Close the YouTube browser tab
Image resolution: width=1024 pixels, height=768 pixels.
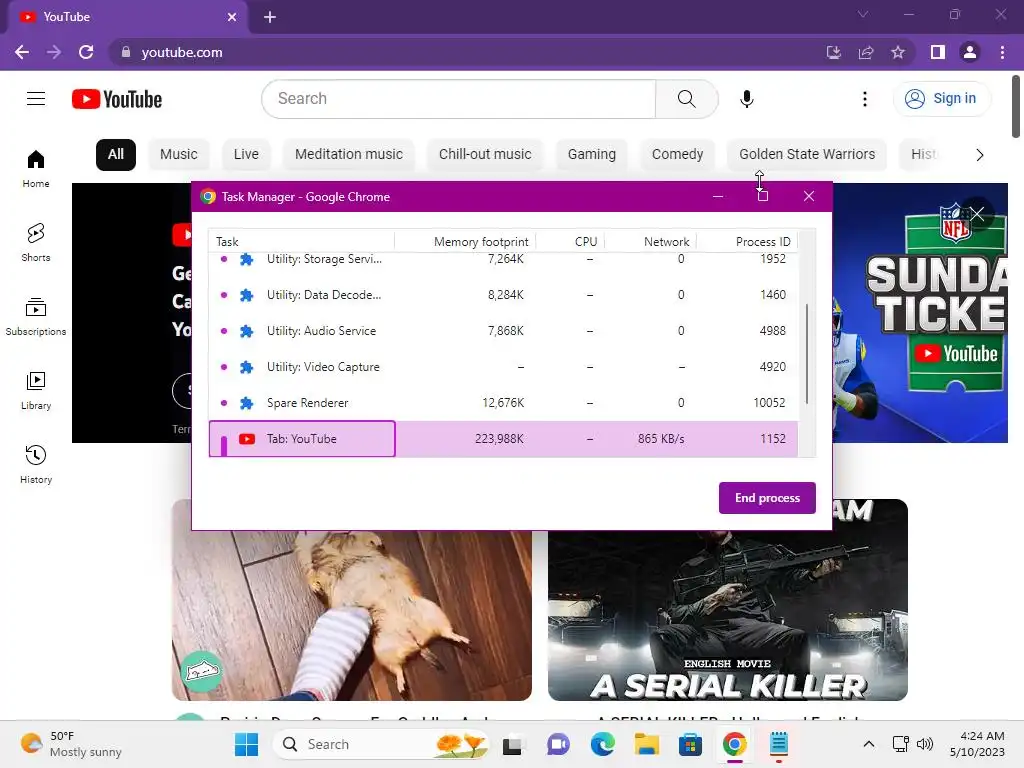point(232,17)
